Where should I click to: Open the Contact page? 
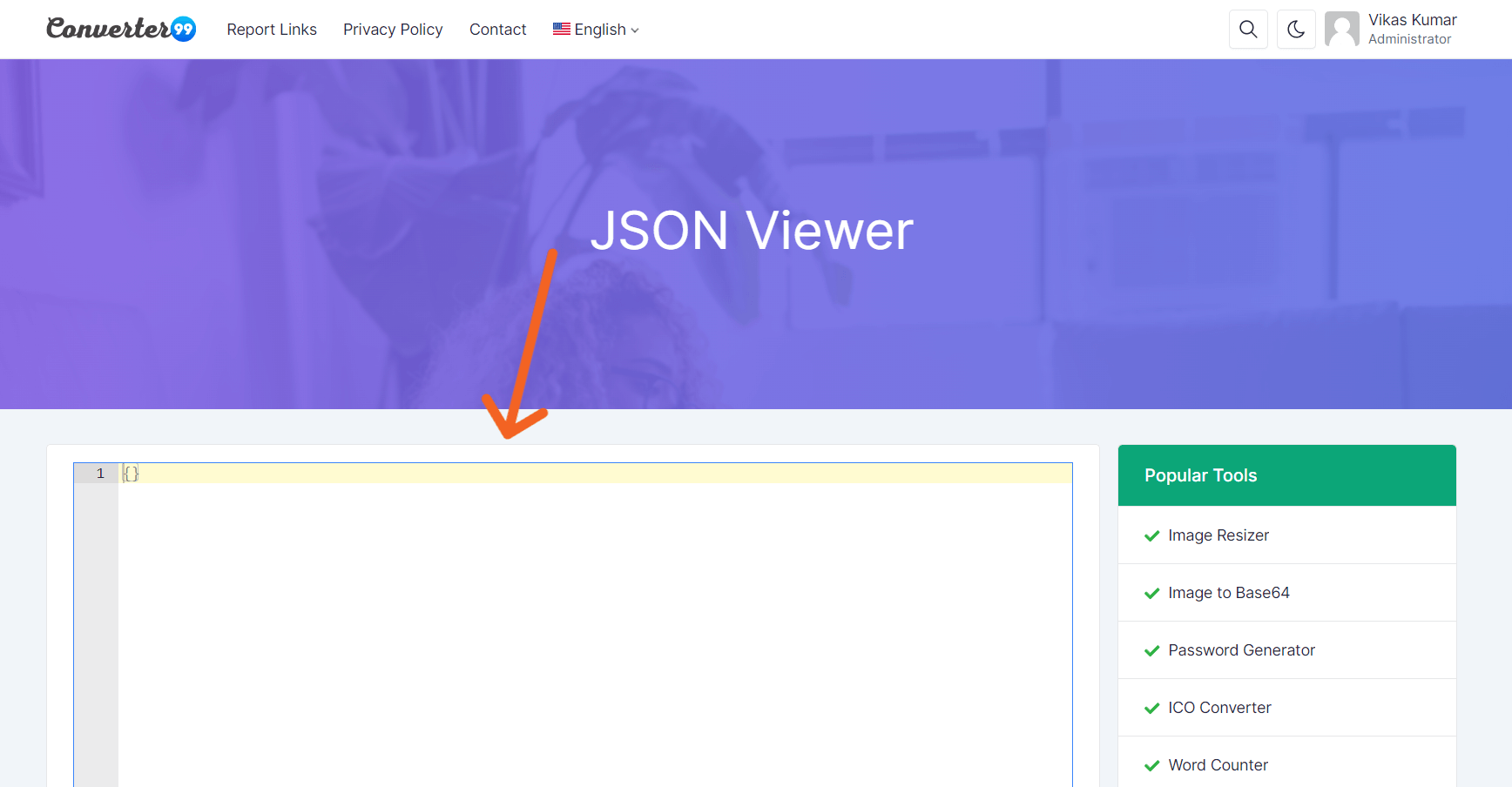497,29
